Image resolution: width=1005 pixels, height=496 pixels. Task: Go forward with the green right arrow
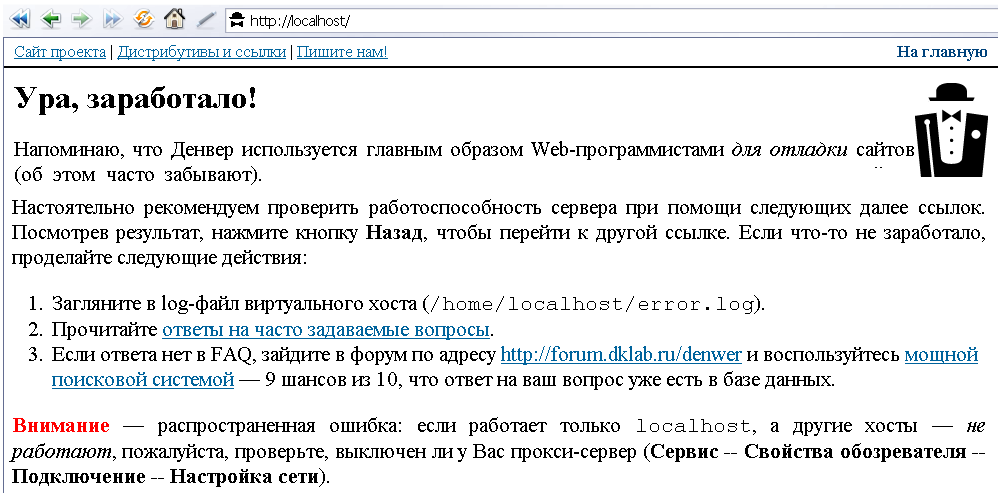[82, 19]
